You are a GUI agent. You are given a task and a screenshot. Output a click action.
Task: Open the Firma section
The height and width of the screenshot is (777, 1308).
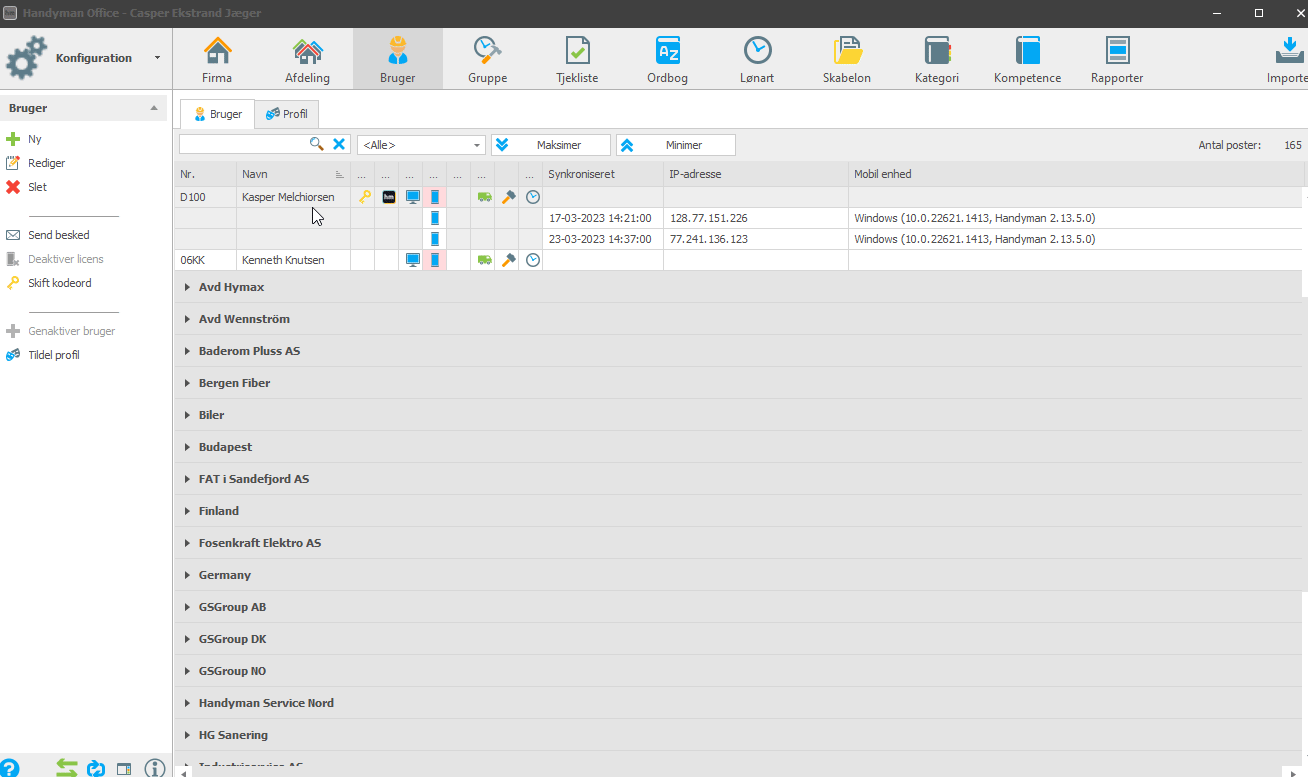click(x=217, y=59)
